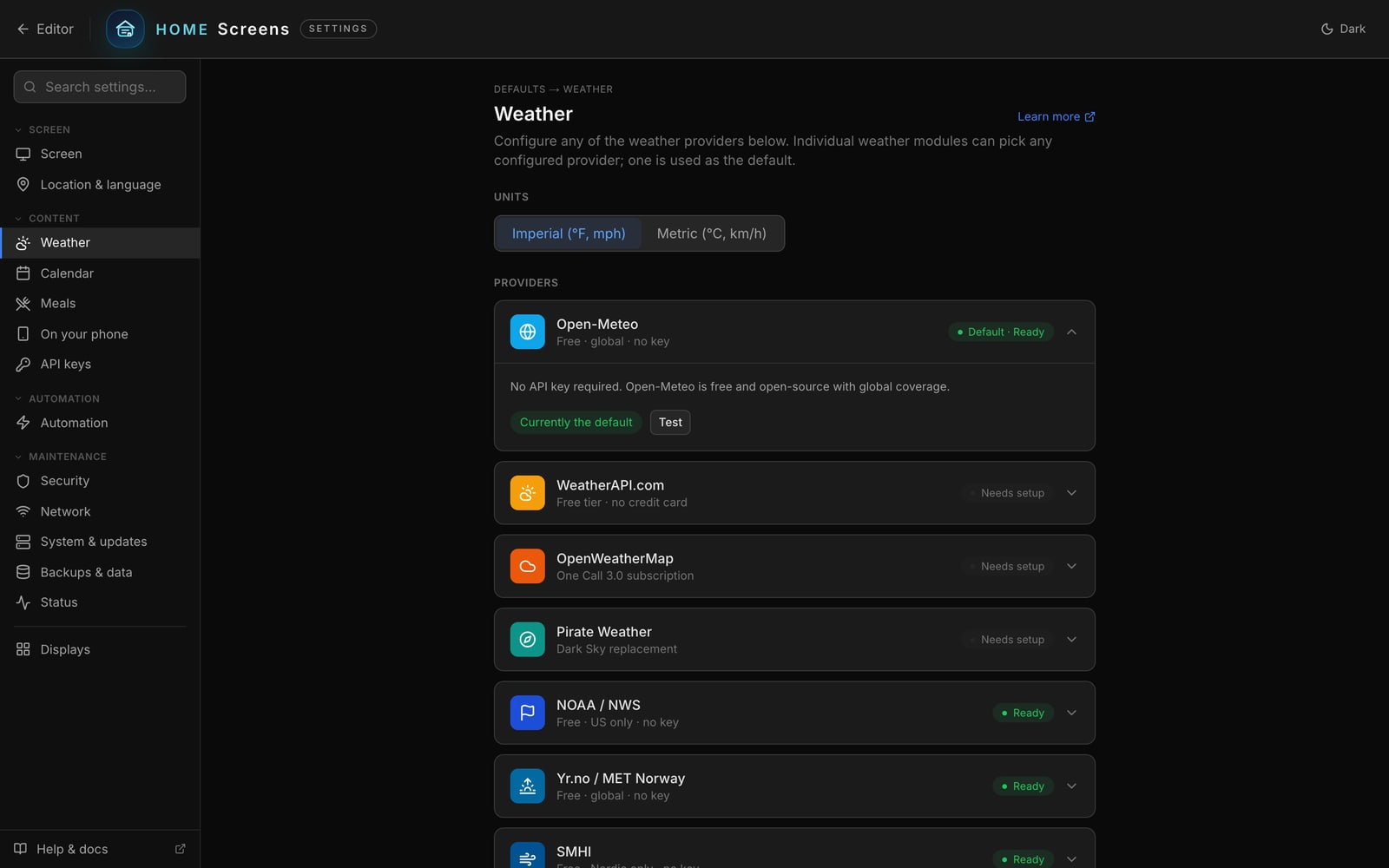Click Currently the default badge

[576, 422]
